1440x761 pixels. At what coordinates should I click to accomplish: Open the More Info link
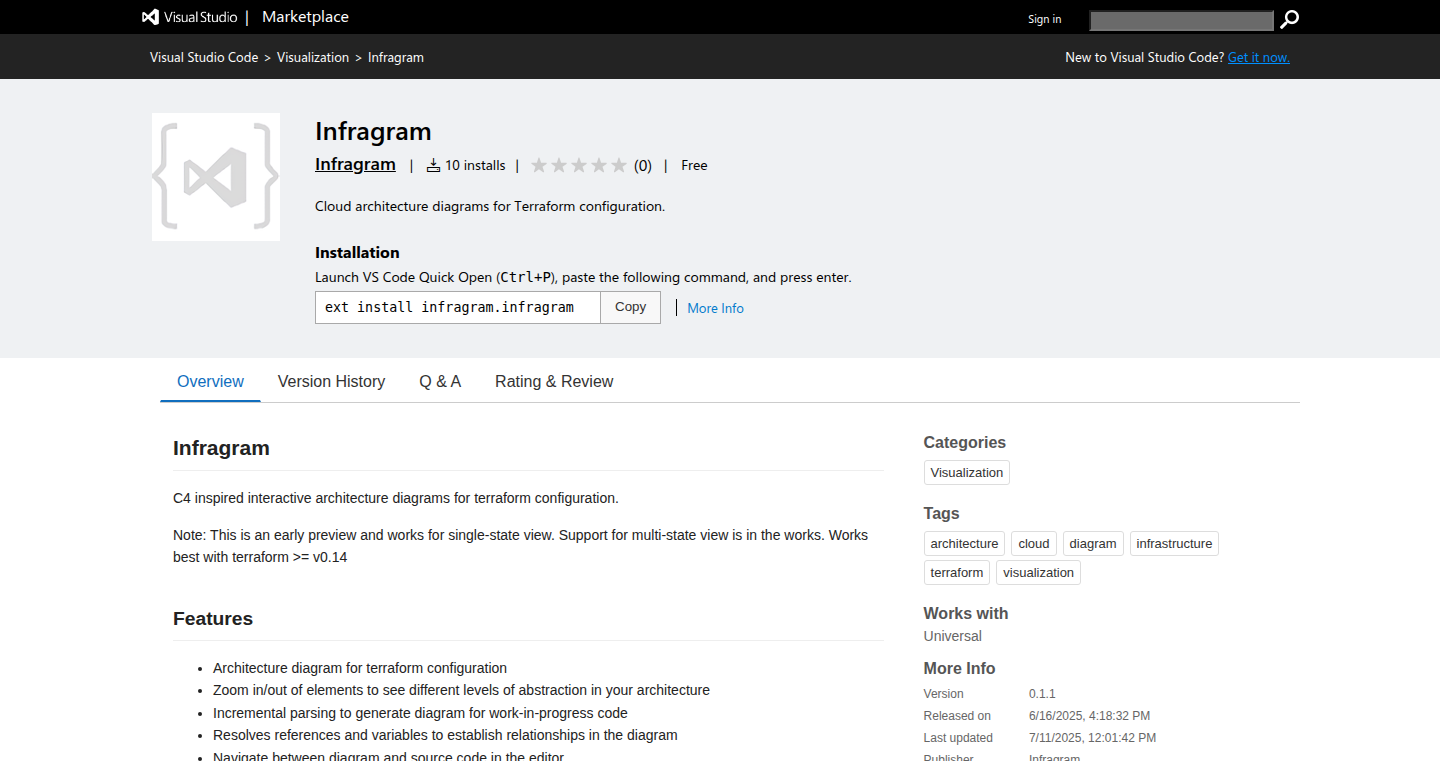click(x=715, y=308)
